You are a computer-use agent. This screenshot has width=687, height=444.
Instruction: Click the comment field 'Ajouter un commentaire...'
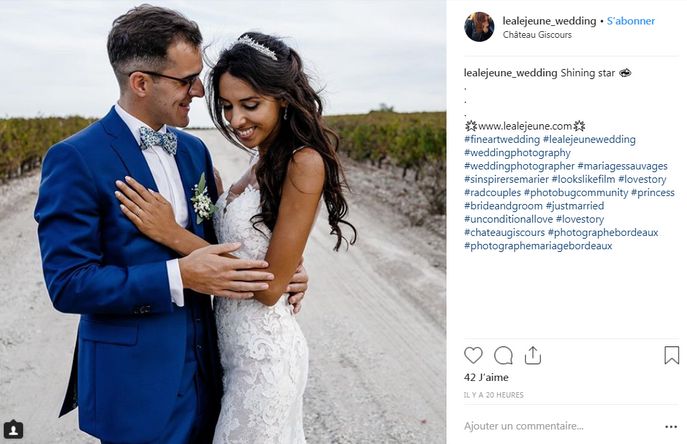pos(524,426)
